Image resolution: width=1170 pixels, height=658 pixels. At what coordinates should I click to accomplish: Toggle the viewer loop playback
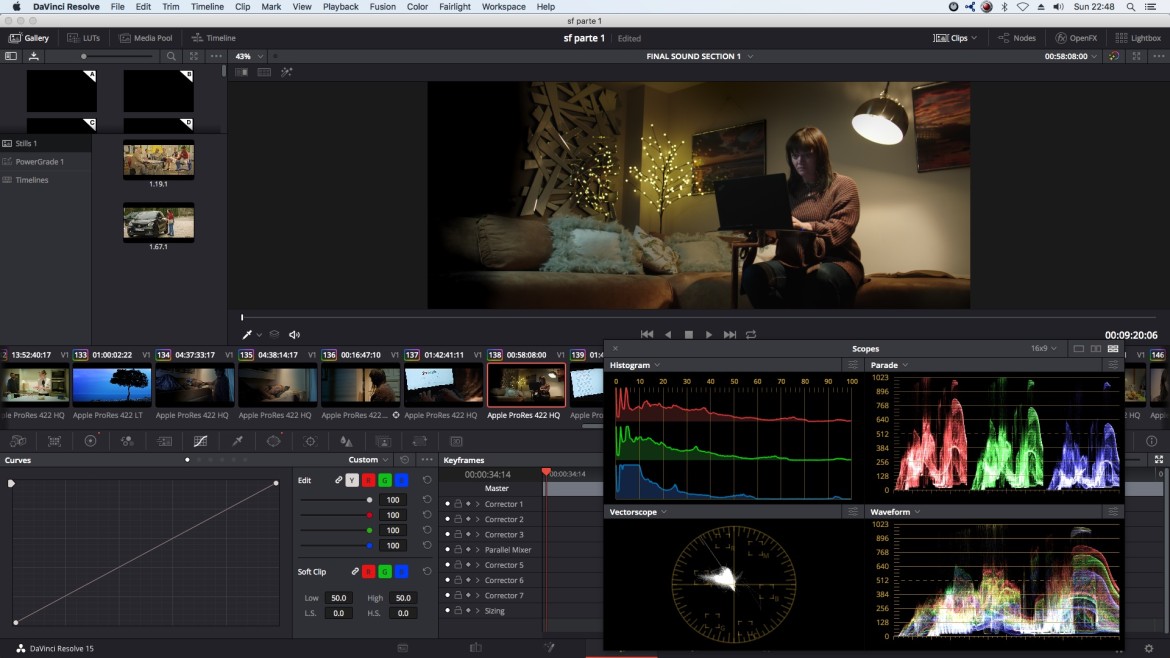751,335
